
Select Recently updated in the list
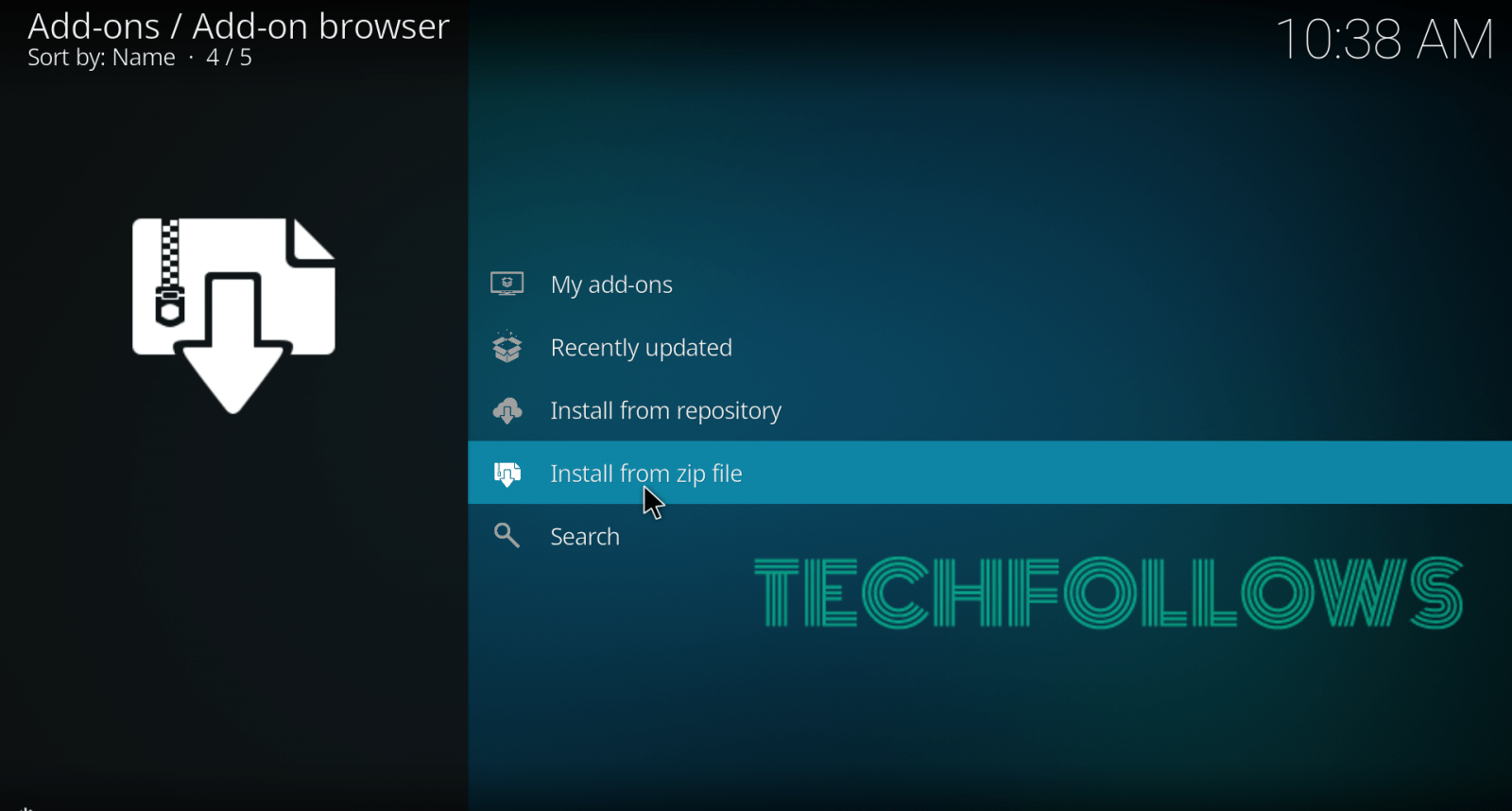pos(989,348)
